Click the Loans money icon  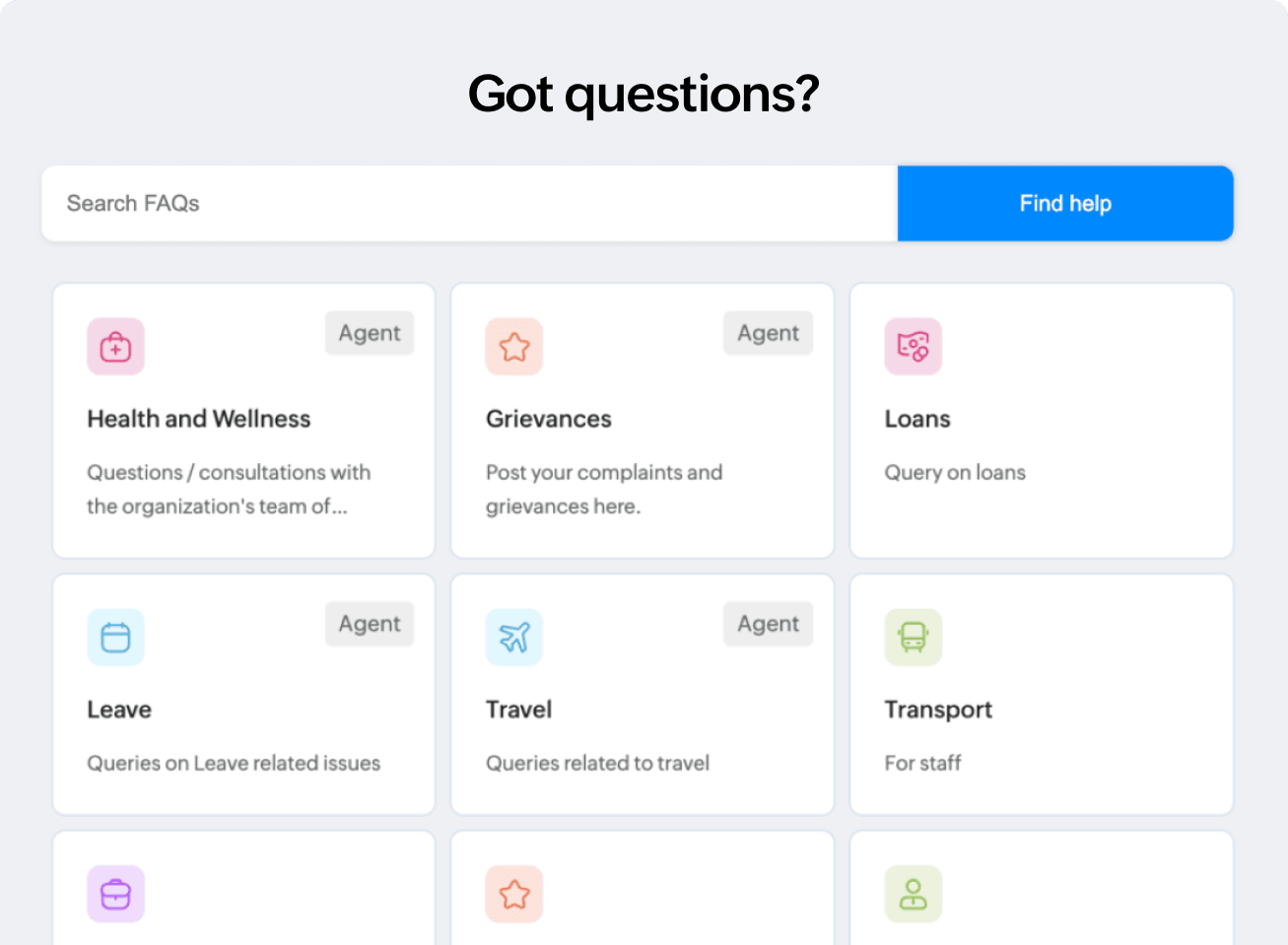[913, 347]
